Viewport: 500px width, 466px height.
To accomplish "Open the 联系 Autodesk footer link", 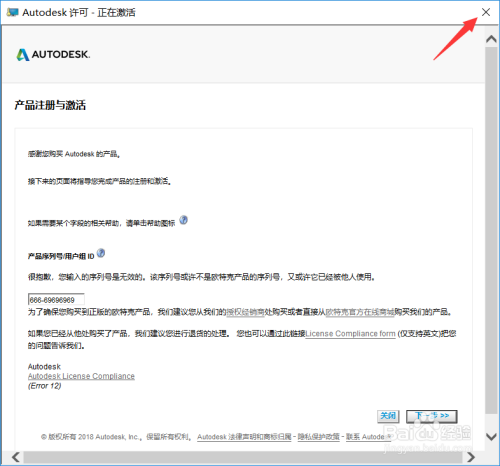I will click(368, 437).
